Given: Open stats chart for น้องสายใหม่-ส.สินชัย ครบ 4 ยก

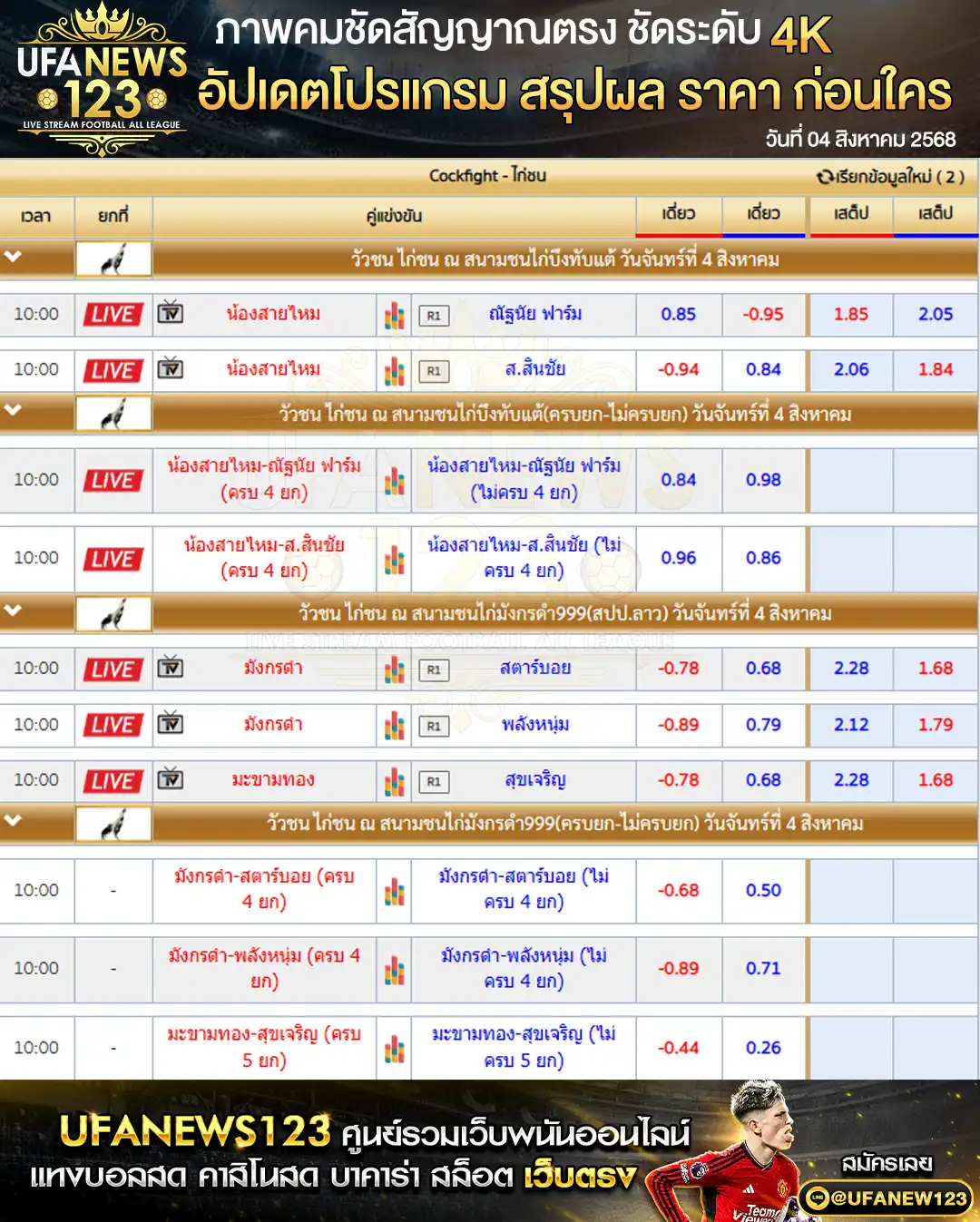Looking at the screenshot, I should pos(395,559).
